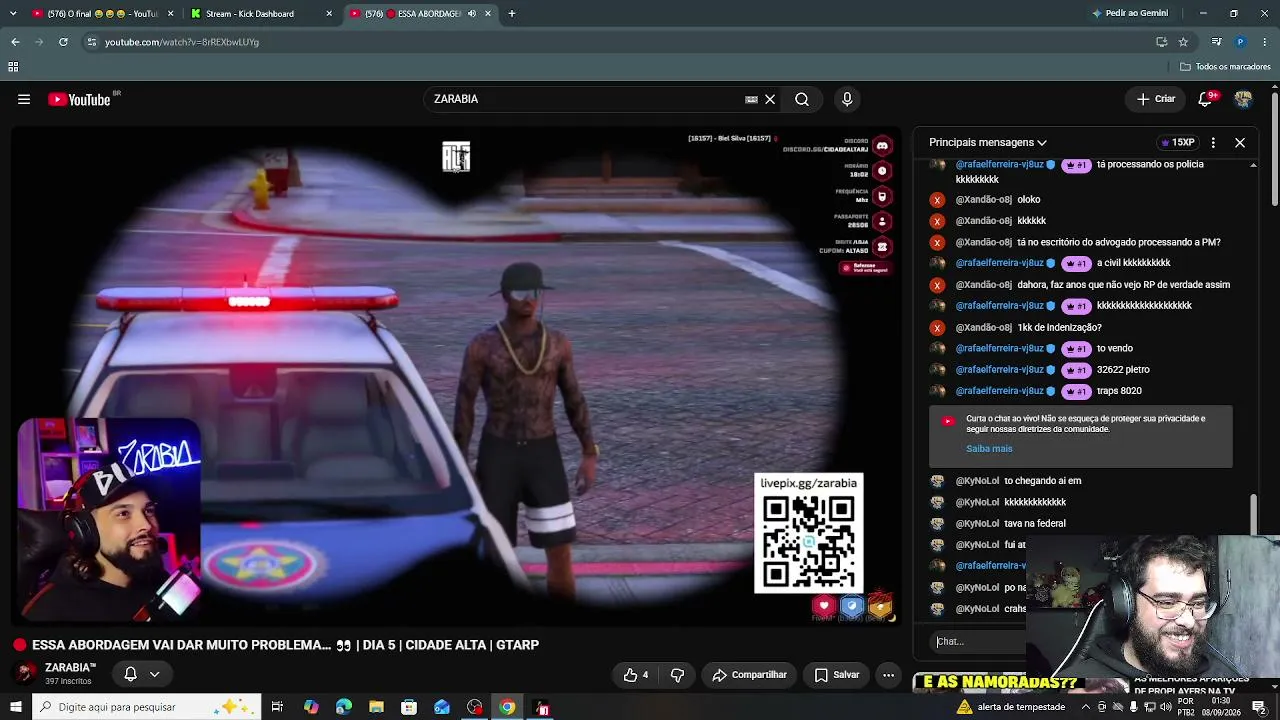Install or cast page via address bar icon

[1161, 42]
